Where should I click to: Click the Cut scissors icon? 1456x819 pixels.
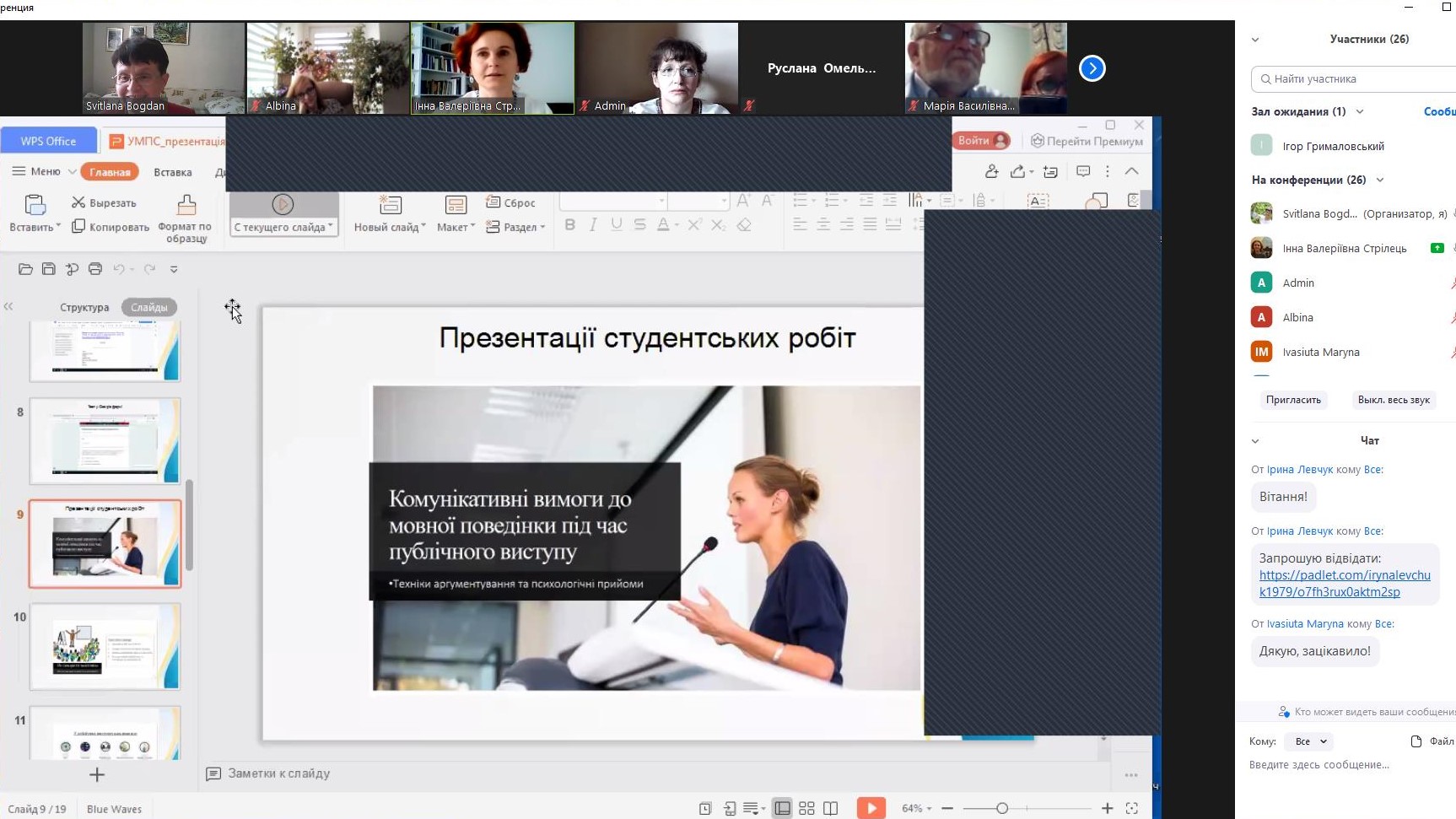coord(78,202)
